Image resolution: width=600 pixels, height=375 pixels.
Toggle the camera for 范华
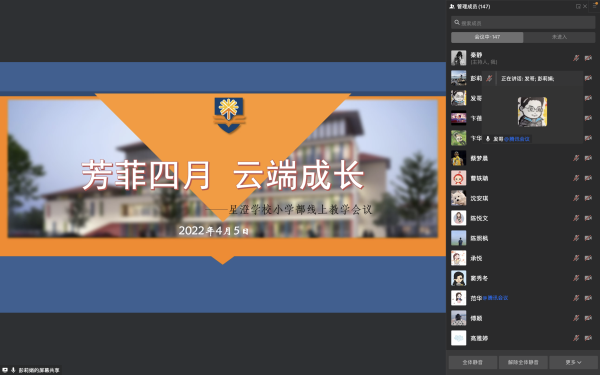click(x=588, y=298)
